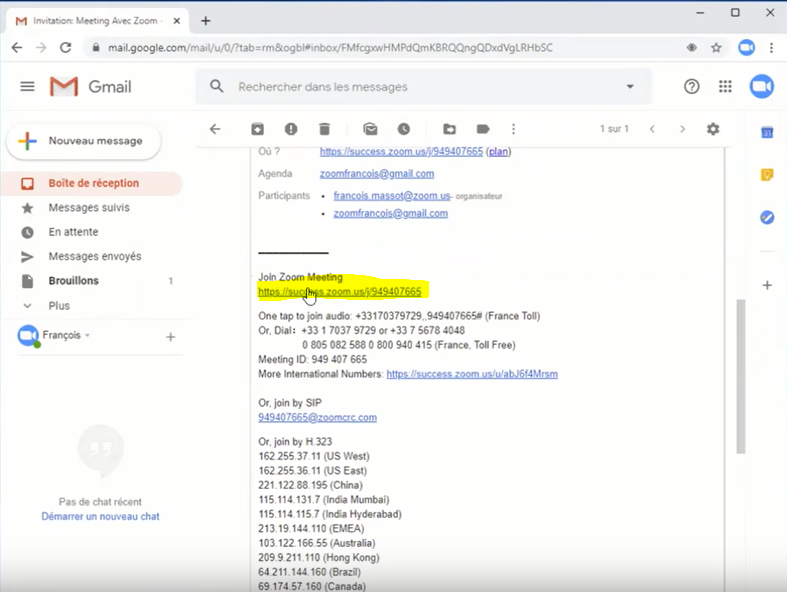Open Google Tasks side panel icon
787x592 pixels.
pyautogui.click(x=766, y=217)
